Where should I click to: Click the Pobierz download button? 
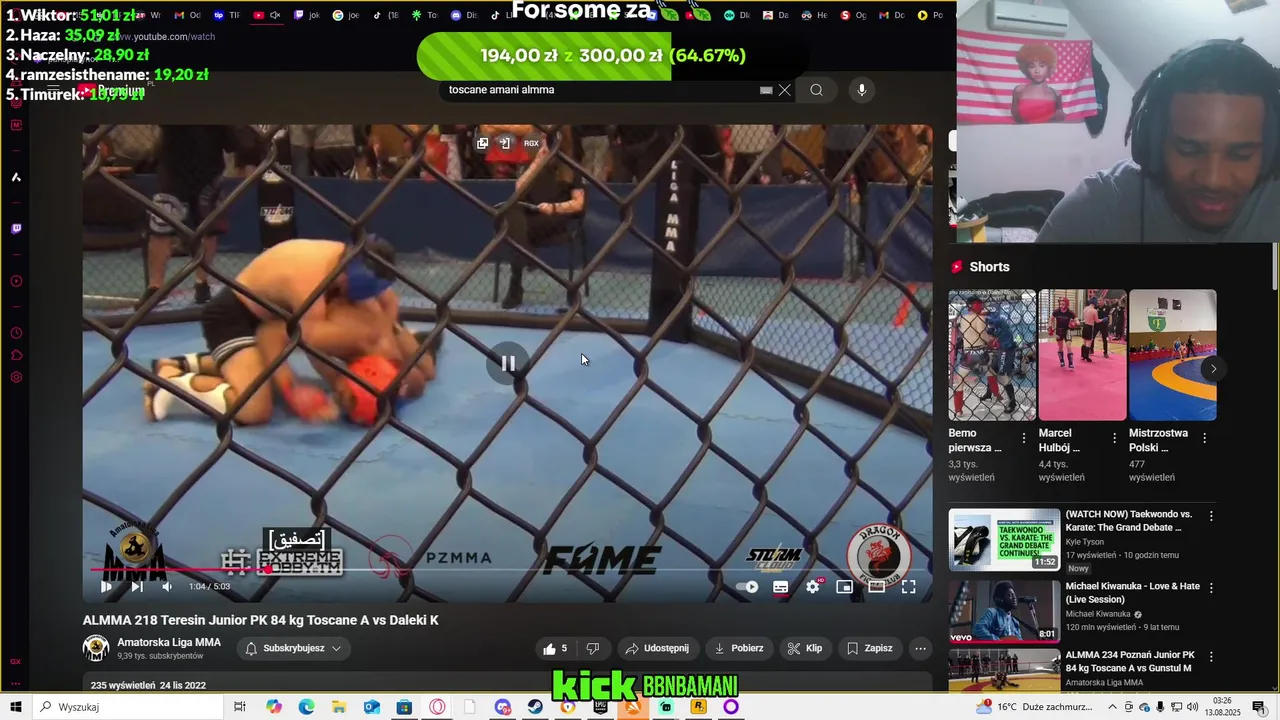(x=739, y=648)
